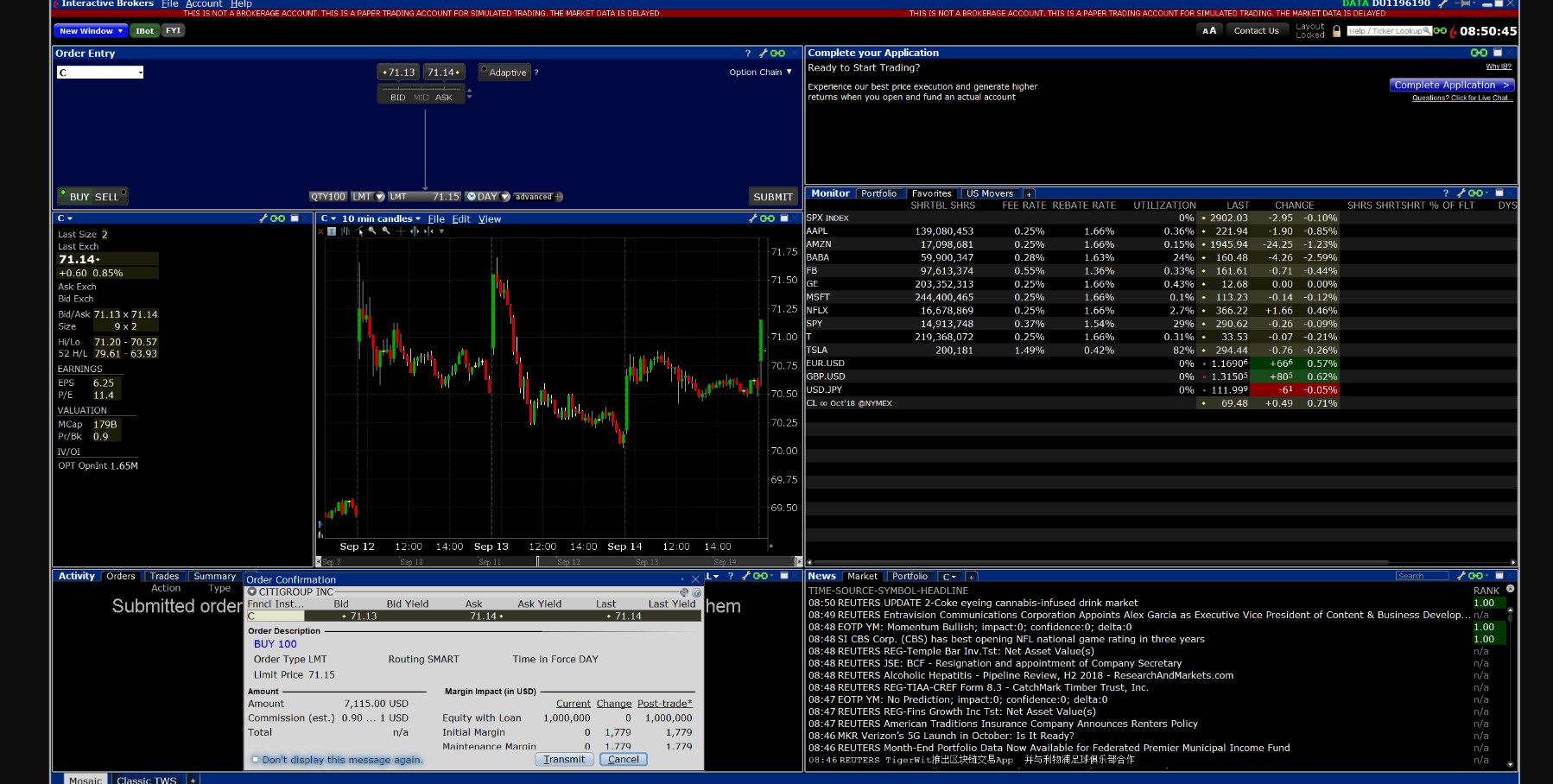Screen dimensions: 1553x784
Task: Click the QTY100 quantity field
Action: pos(328,197)
